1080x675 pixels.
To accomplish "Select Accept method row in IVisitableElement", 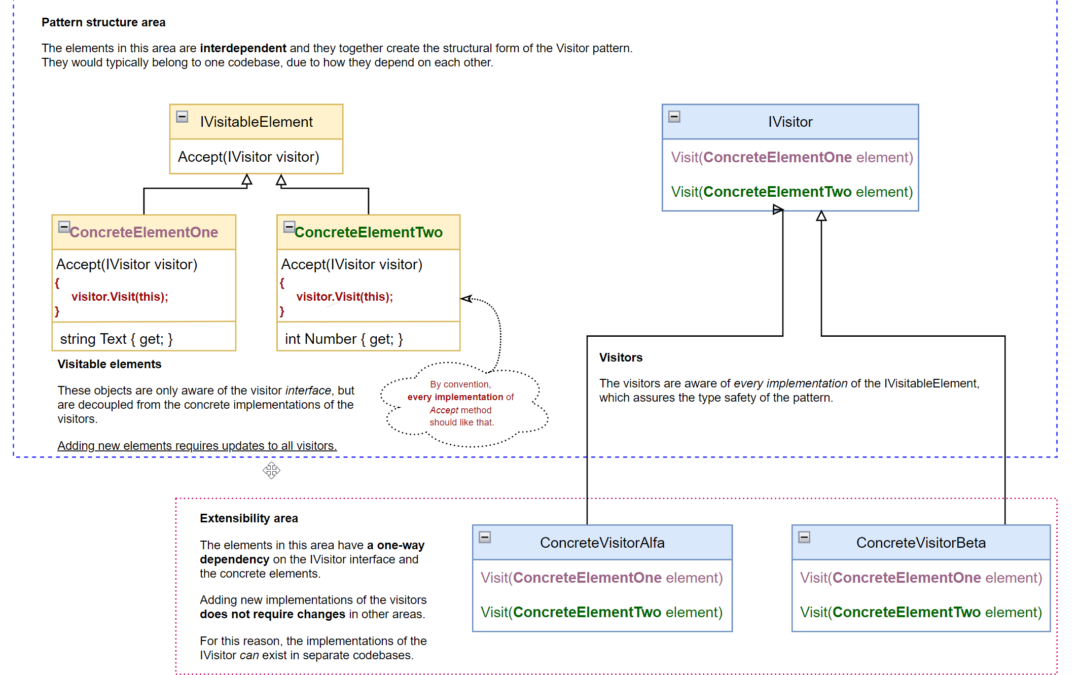I will (249, 157).
